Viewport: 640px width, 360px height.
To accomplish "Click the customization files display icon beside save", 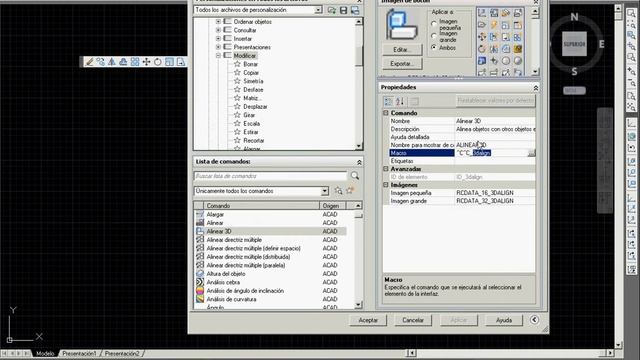I will 355,10.
